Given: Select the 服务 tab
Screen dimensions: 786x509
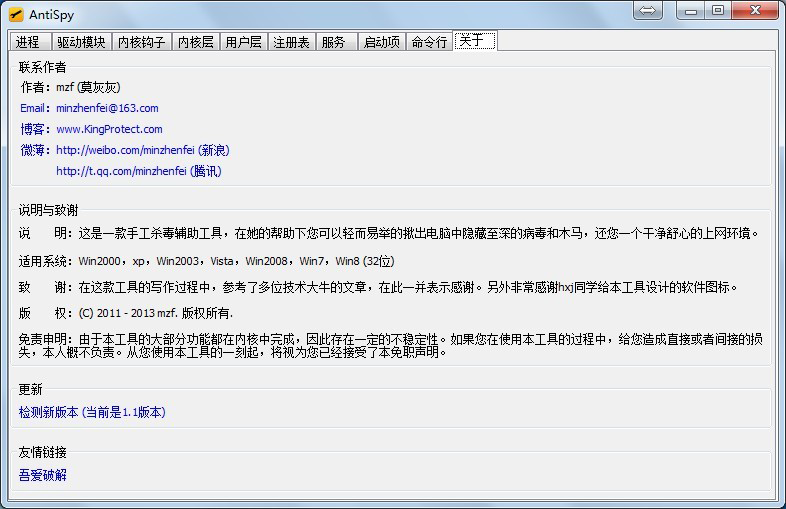Looking at the screenshot, I should point(335,42).
